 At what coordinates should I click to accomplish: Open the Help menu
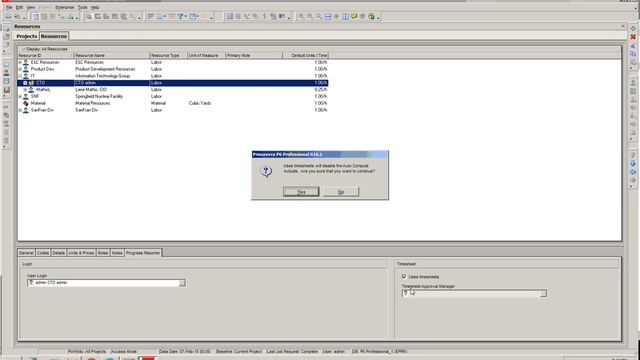95,7
